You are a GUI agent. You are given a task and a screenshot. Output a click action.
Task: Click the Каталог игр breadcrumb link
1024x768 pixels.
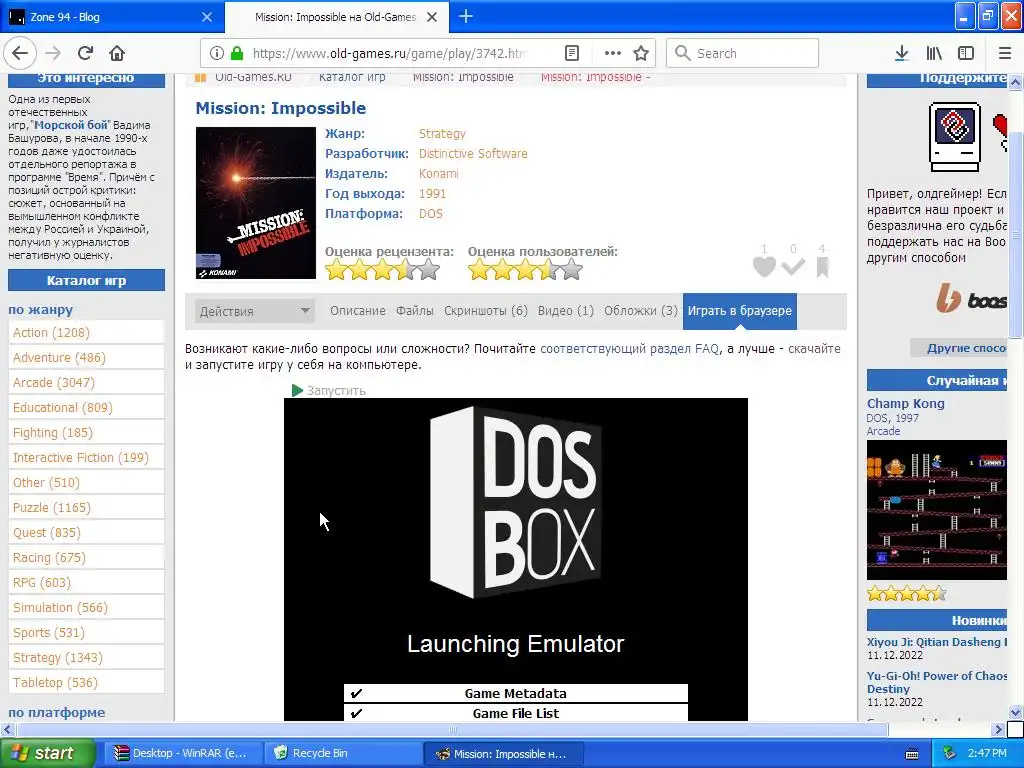click(x=352, y=78)
